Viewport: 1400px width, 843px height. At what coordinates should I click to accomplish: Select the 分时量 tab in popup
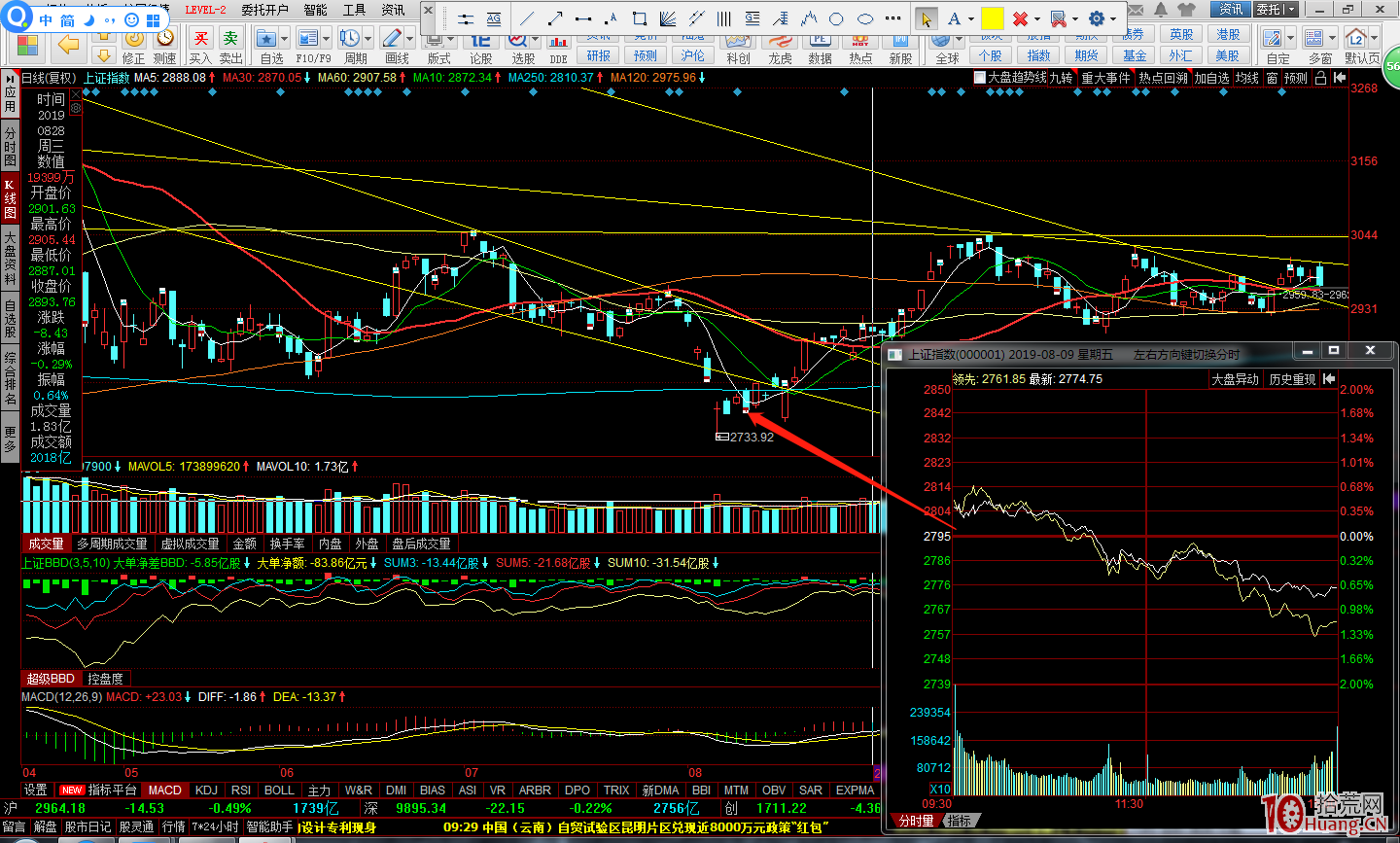pos(916,822)
